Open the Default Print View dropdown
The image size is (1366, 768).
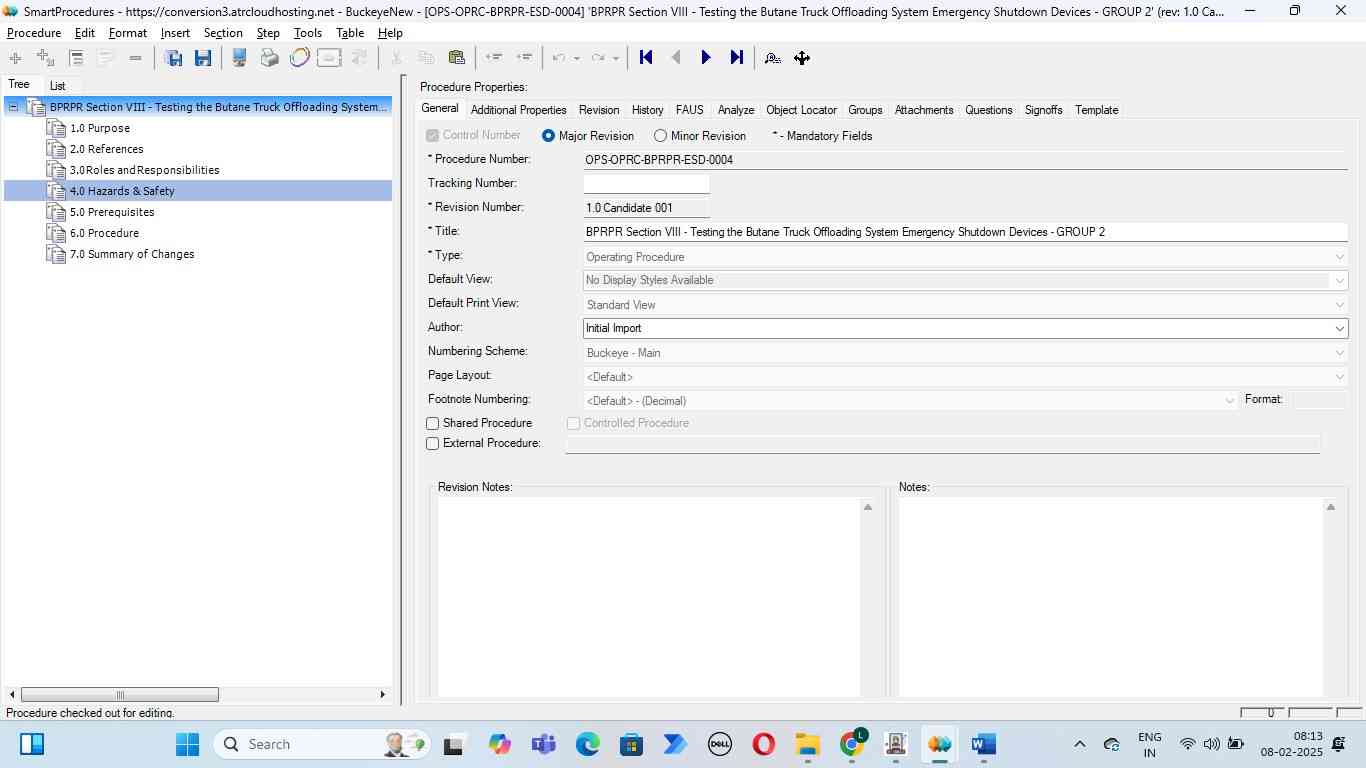click(1339, 305)
